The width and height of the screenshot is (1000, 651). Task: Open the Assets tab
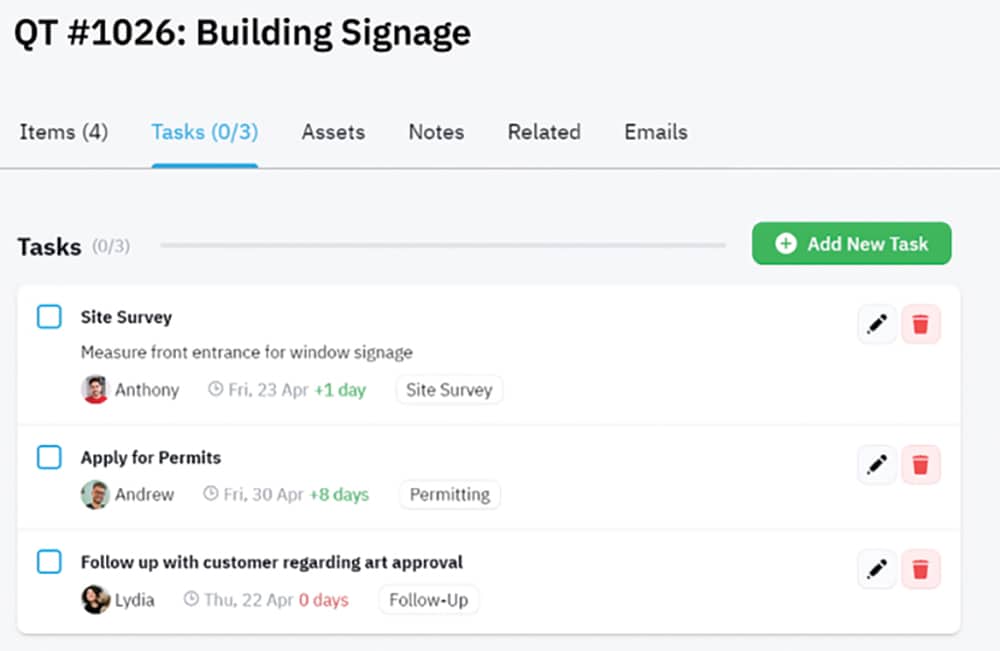[333, 132]
